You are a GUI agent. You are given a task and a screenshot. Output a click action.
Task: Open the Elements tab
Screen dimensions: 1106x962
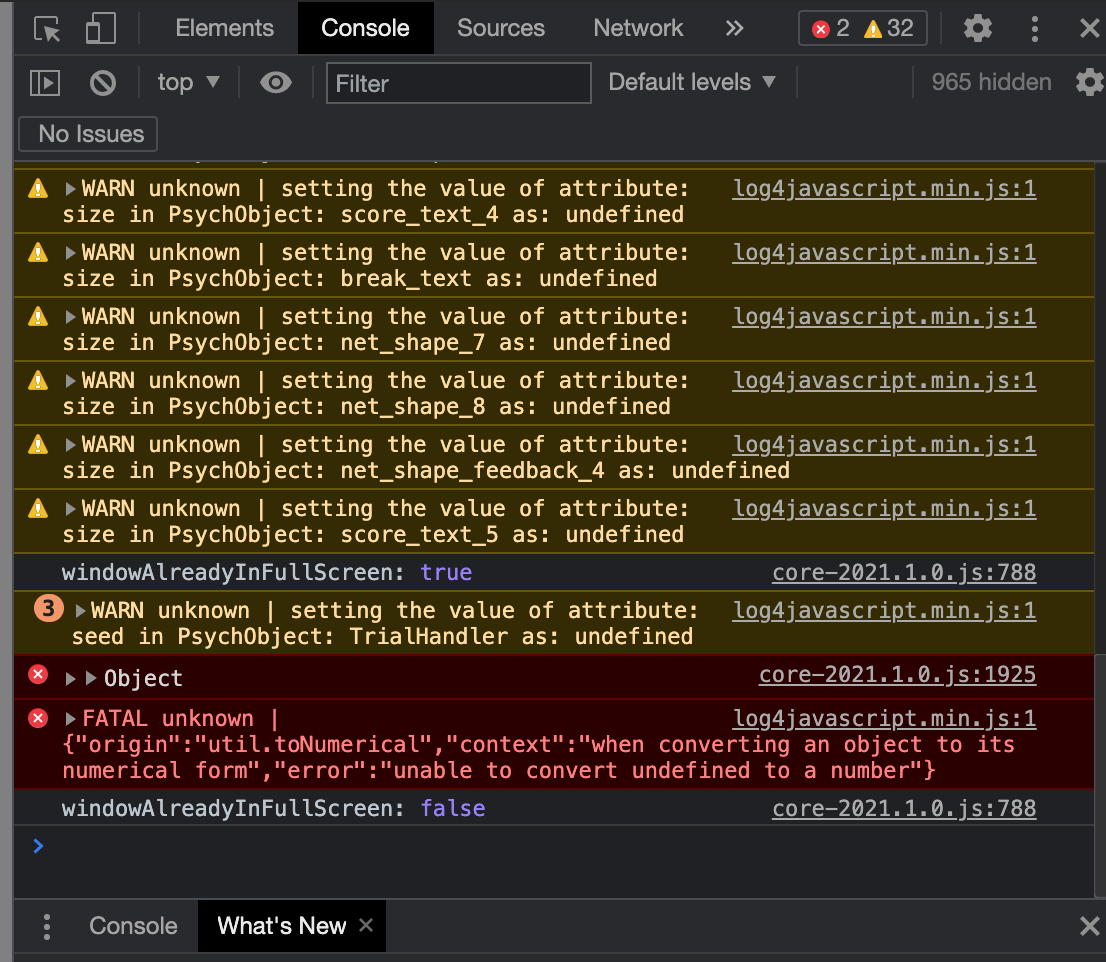point(224,28)
